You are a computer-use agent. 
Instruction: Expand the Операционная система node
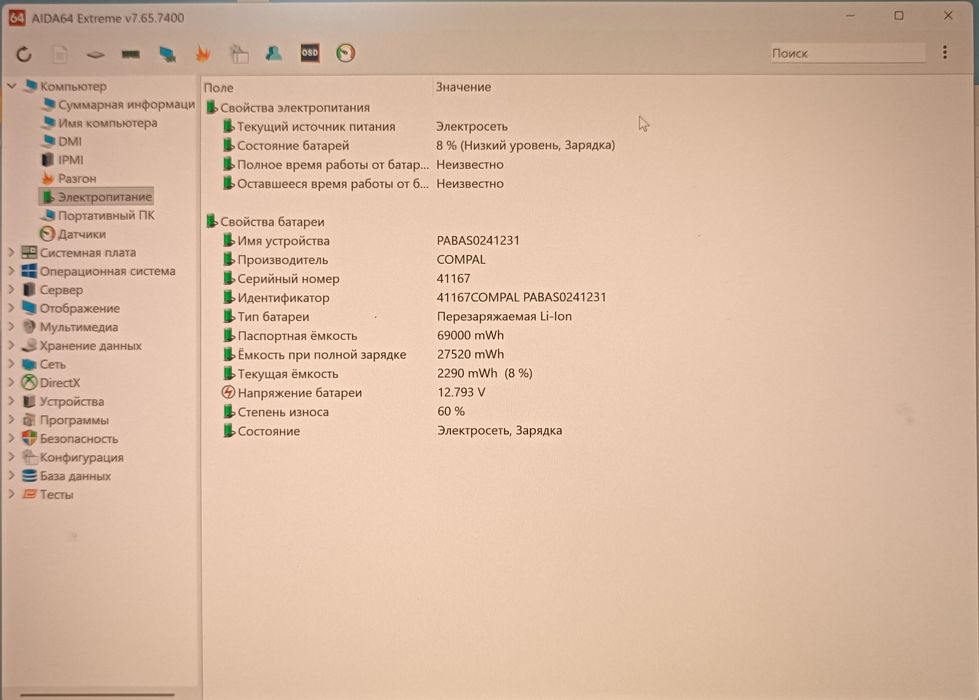tap(11, 271)
